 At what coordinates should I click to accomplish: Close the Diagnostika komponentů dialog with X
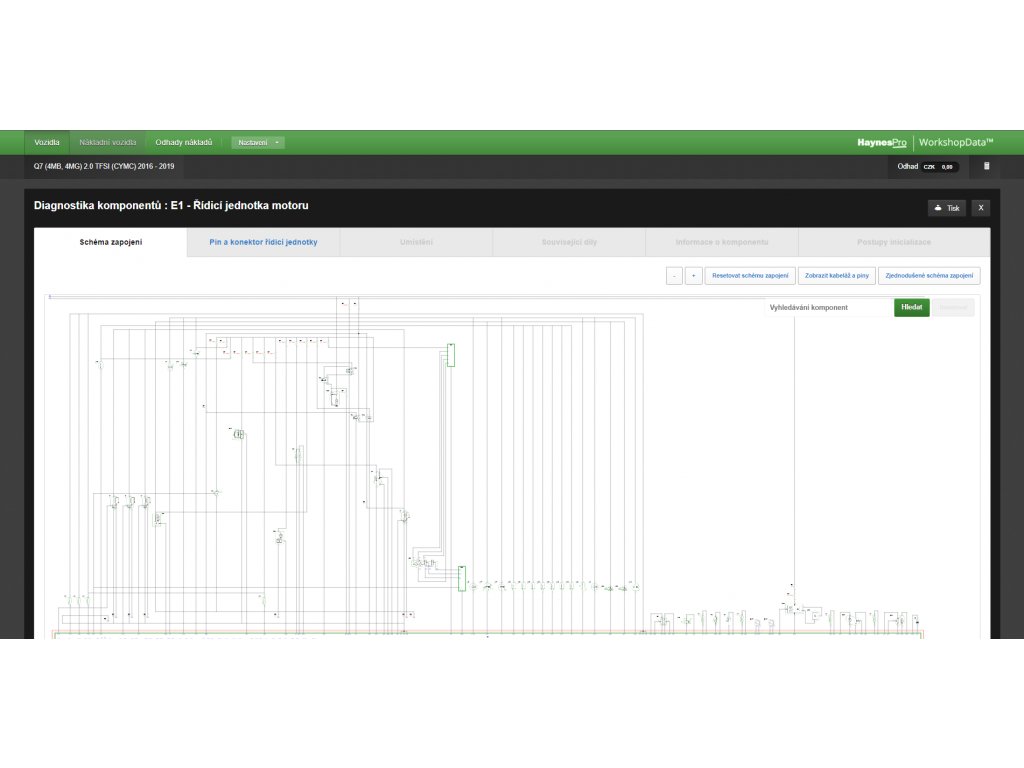point(980,208)
